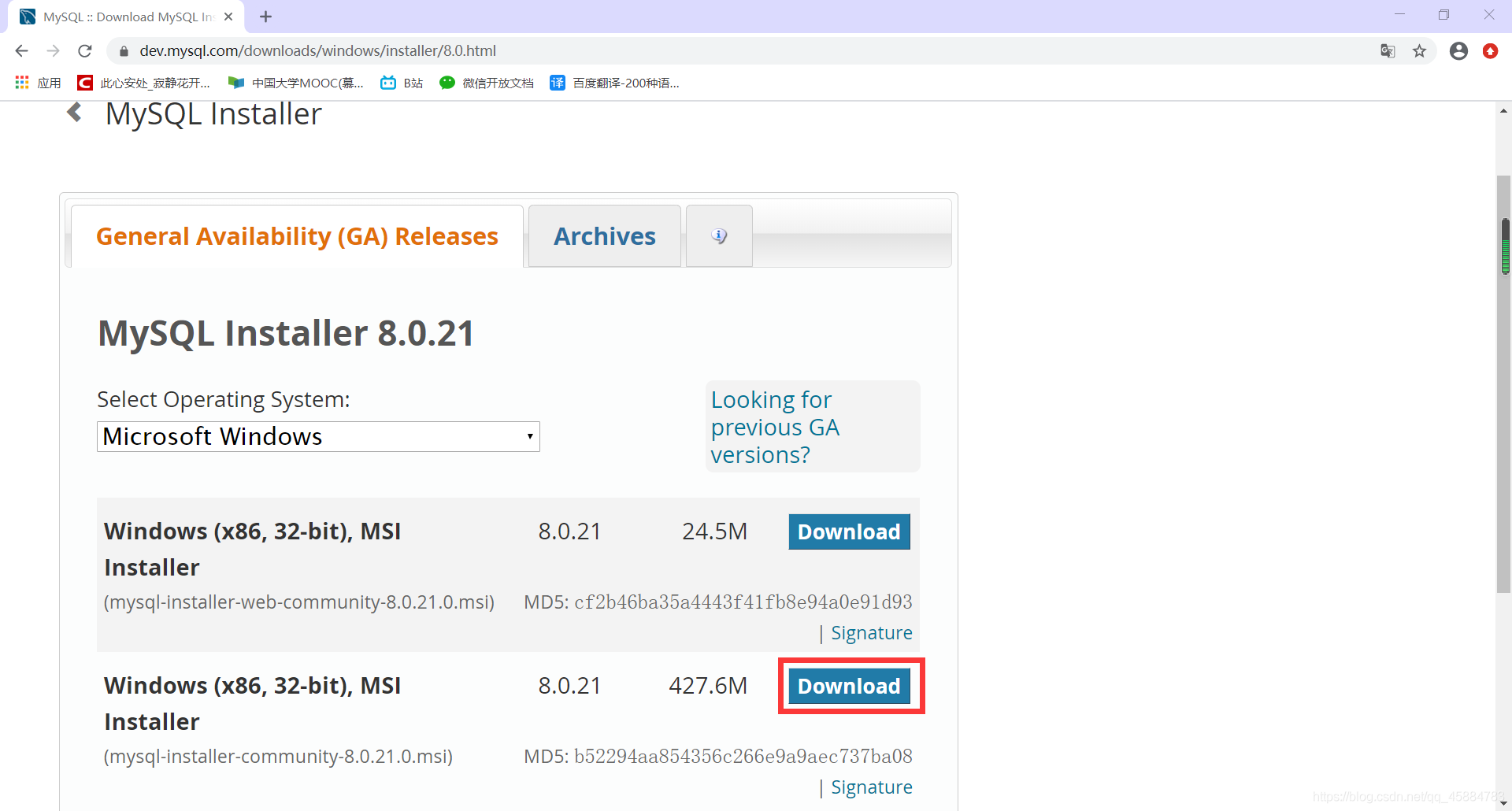Open Signature link for web-community installer
This screenshot has height=811, width=1512.
pos(871,633)
